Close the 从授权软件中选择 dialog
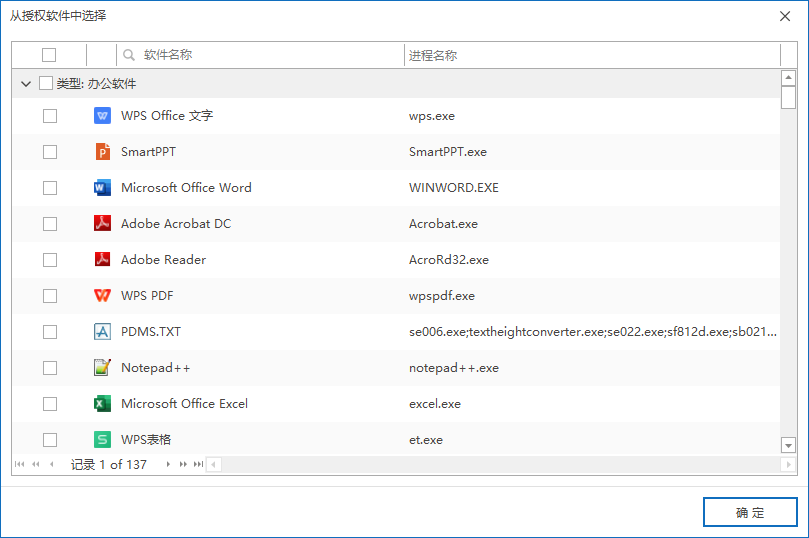This screenshot has width=809, height=538. (x=785, y=16)
